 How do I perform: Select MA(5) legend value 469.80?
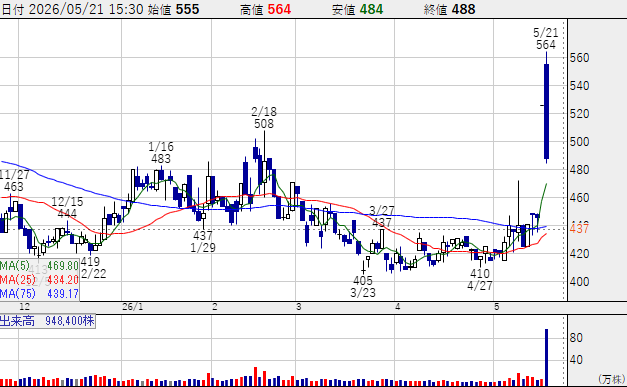[x=63, y=266]
